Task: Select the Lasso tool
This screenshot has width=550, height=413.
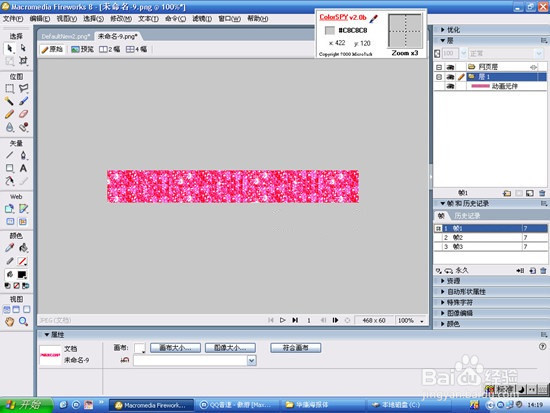Action: point(23,88)
